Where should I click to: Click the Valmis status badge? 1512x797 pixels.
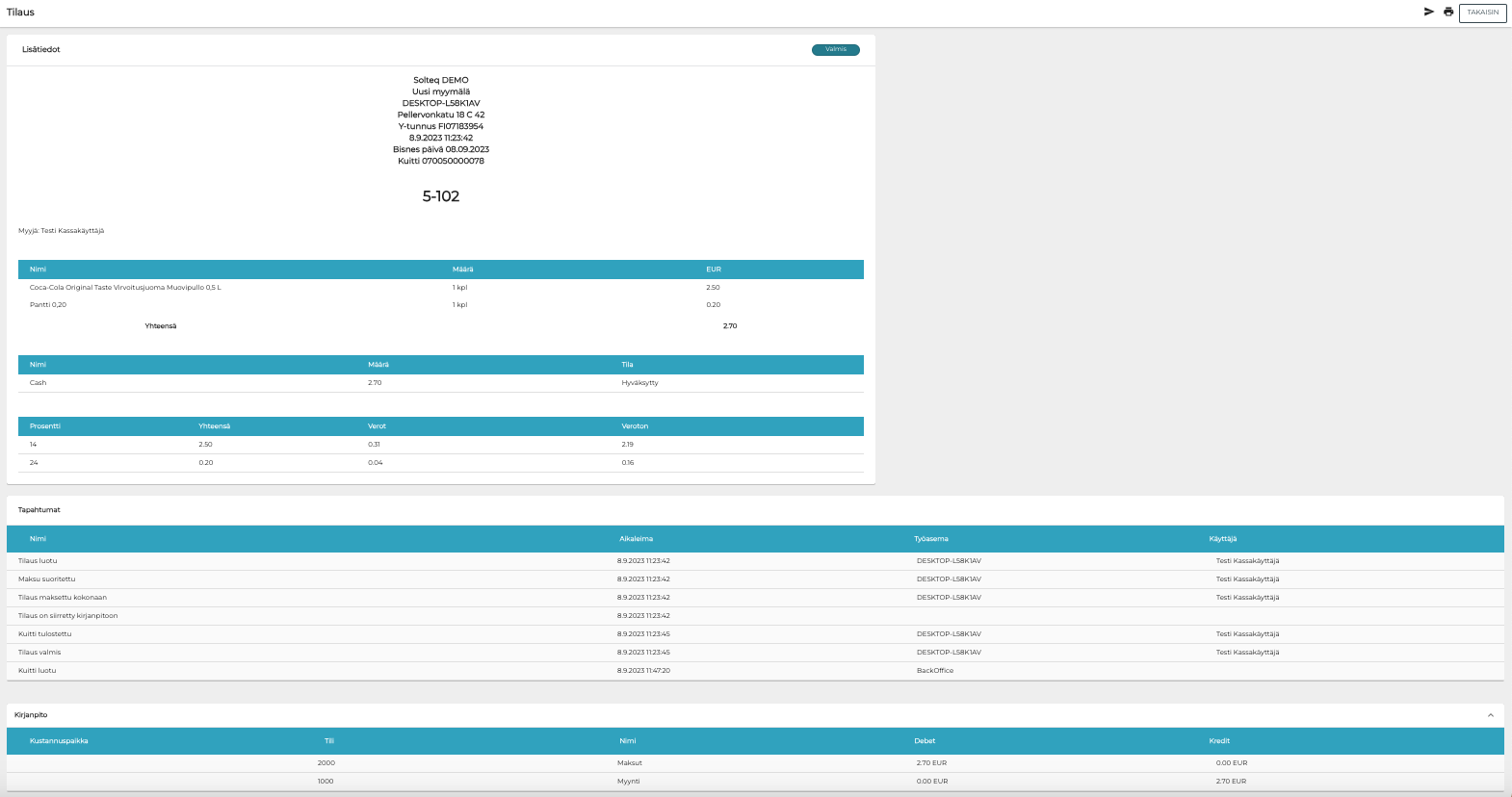(x=835, y=49)
